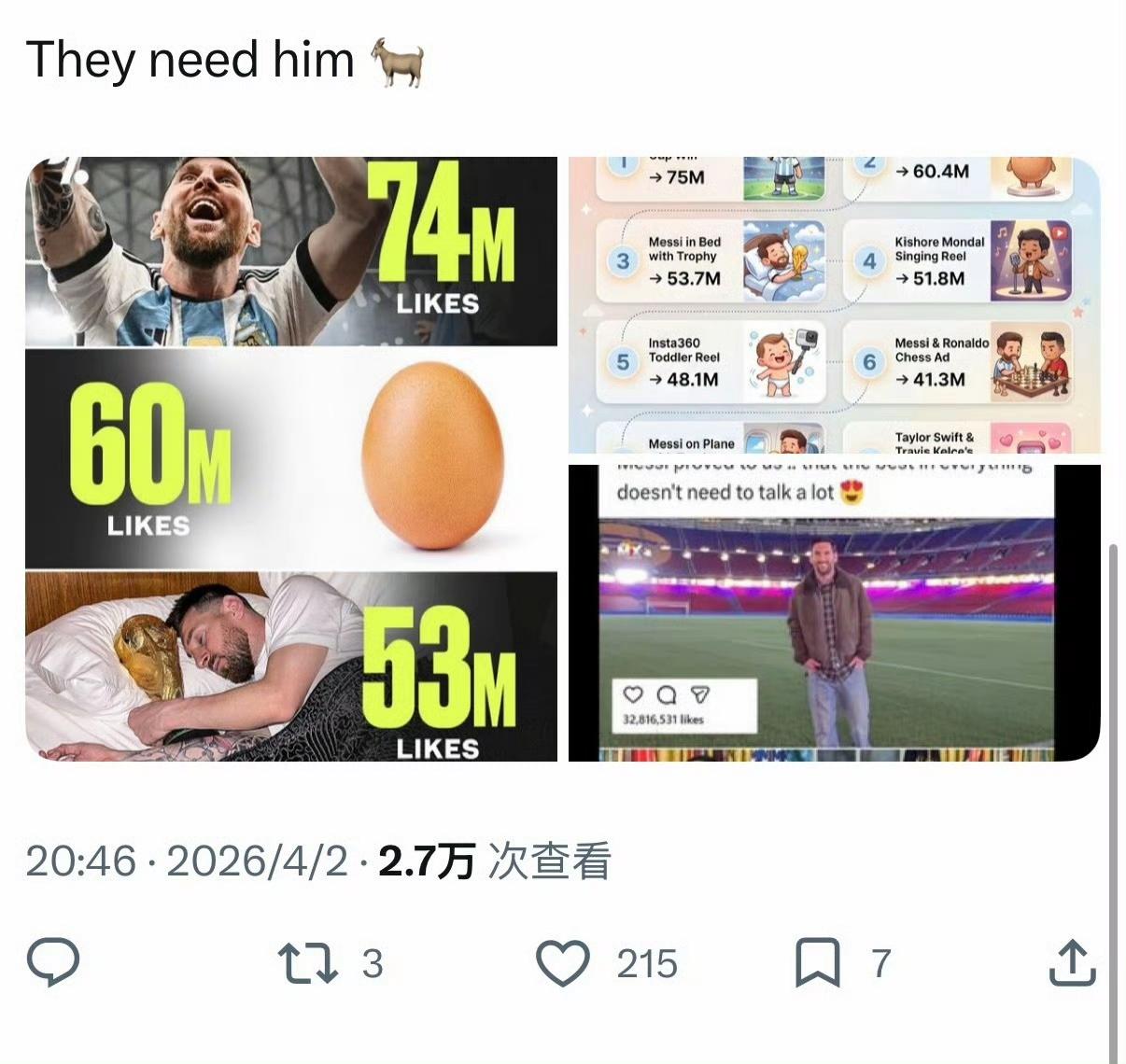Click the Messi & Ronaldo Chess Ad entry
This screenshot has height=1064, width=1126.
tap(958, 362)
